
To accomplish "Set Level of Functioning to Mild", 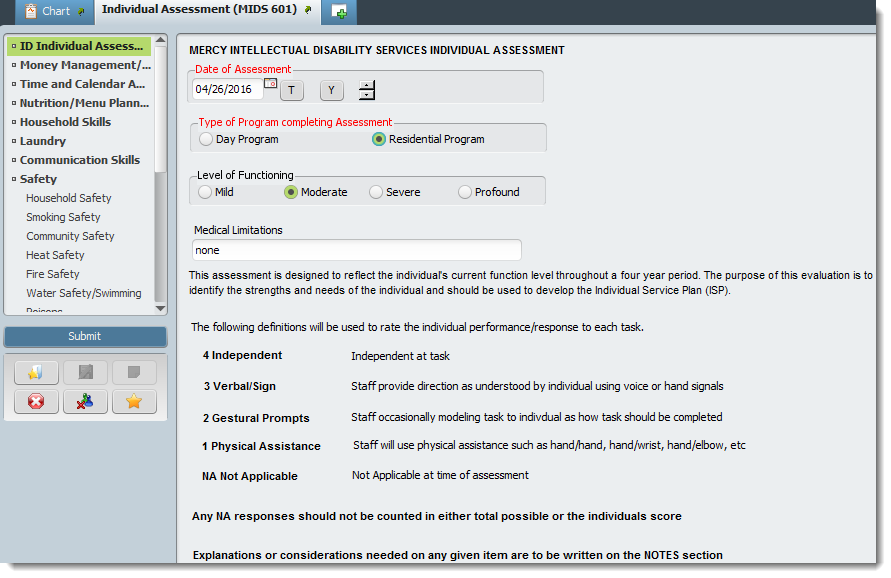I will [205, 192].
